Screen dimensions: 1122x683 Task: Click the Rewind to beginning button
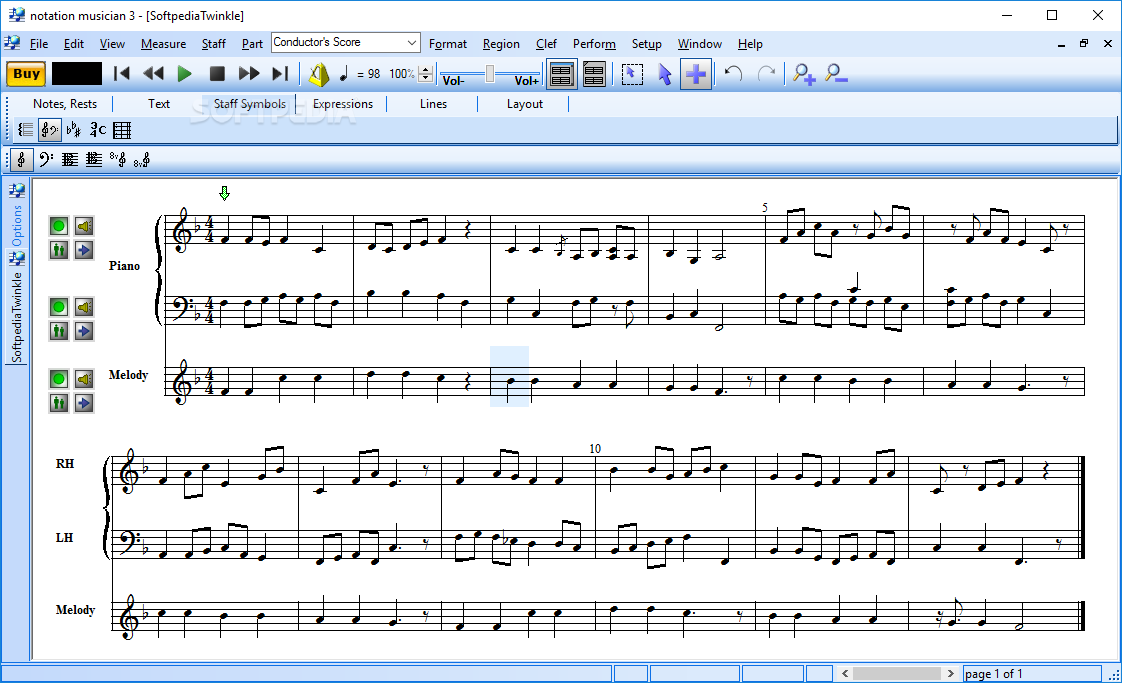point(122,74)
